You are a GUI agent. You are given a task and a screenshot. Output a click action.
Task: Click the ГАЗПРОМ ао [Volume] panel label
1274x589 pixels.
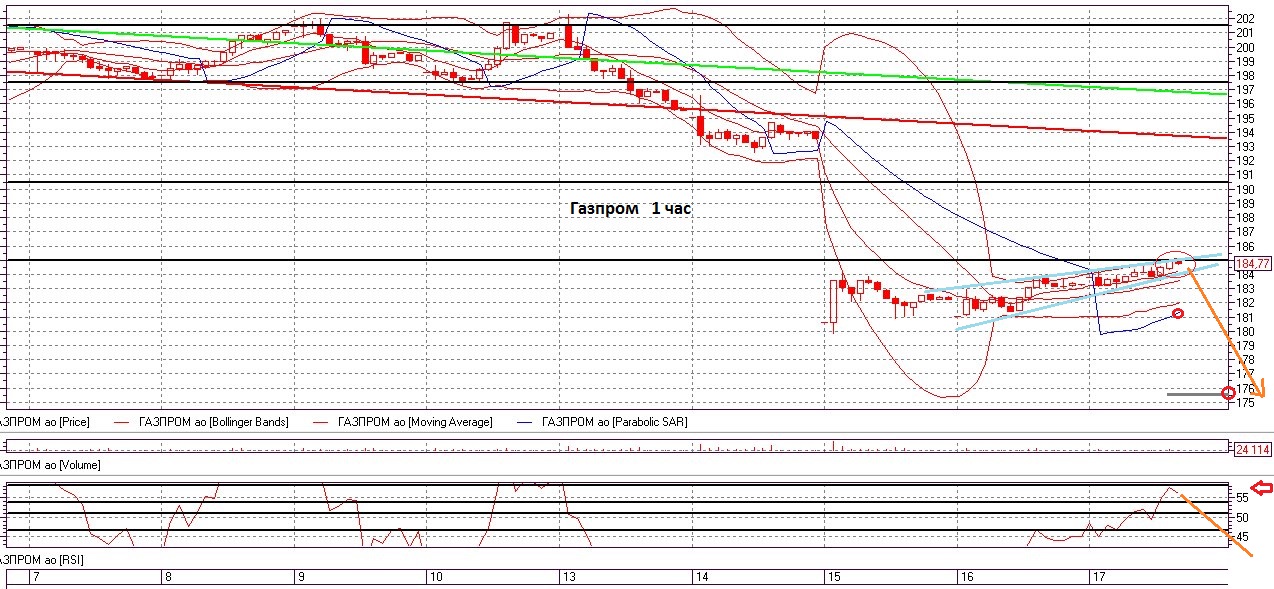click(x=50, y=465)
